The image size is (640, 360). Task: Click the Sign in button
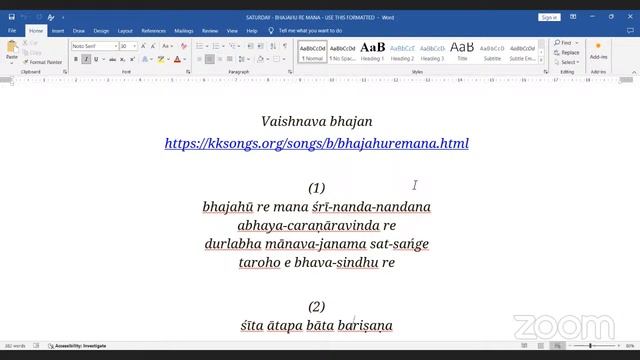549,17
